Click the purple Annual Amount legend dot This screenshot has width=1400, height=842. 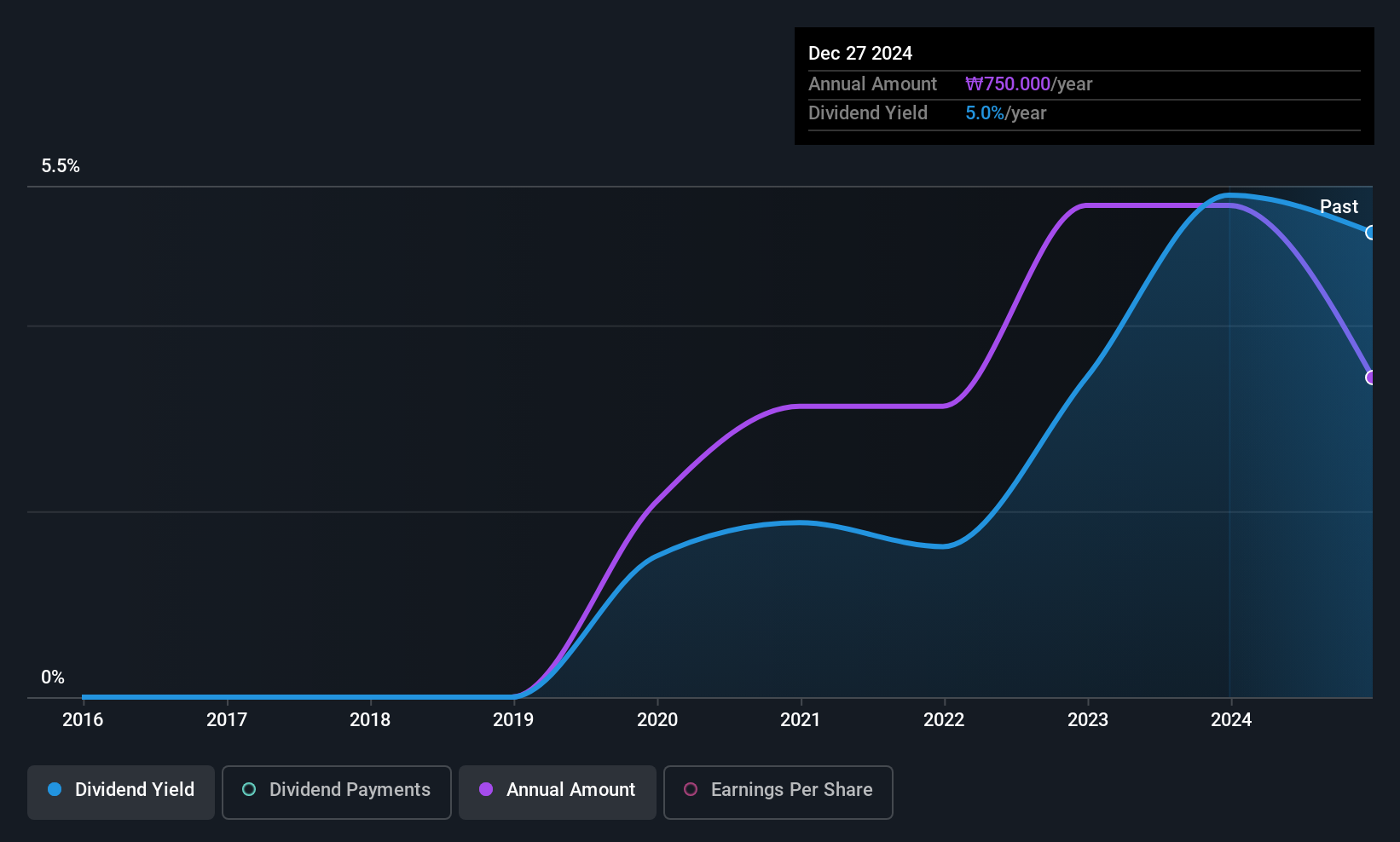486,789
